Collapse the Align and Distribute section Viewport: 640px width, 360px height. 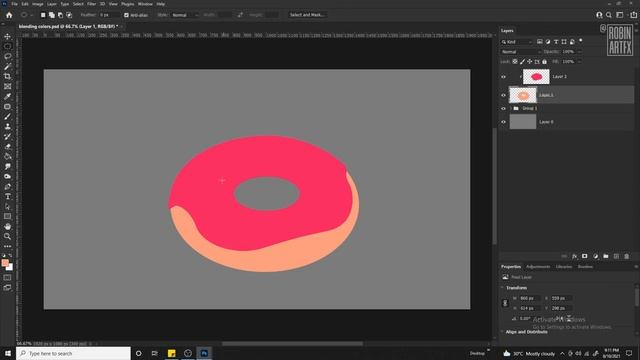coord(502,332)
